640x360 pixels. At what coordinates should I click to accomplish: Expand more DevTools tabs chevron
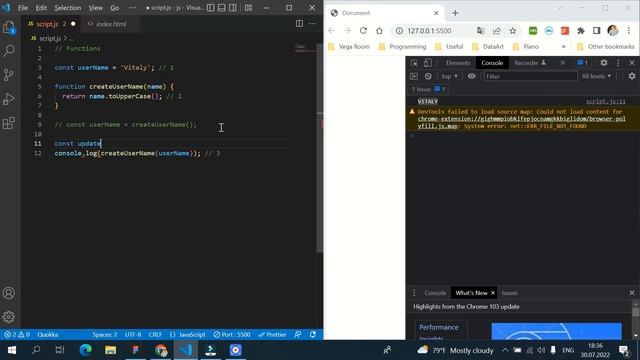click(x=562, y=63)
